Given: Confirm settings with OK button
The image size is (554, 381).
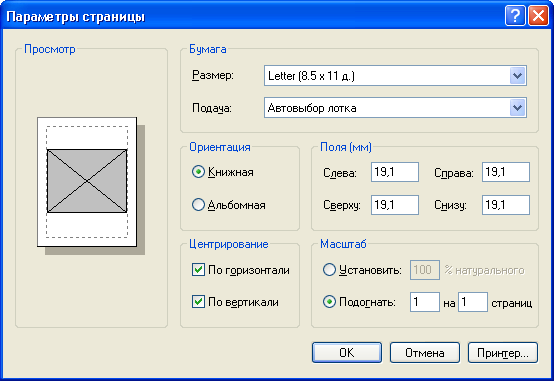Looking at the screenshot, I should tap(347, 352).
